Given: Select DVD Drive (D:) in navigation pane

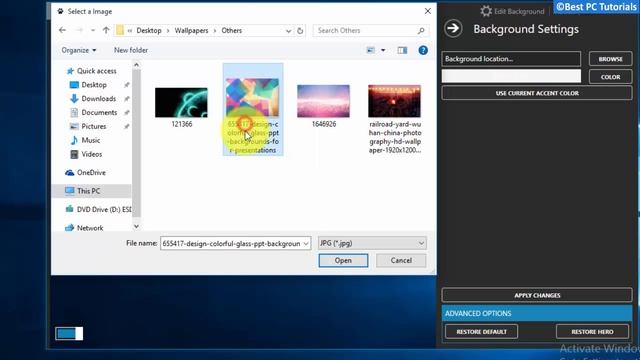Looking at the screenshot, I should click(x=98, y=209).
